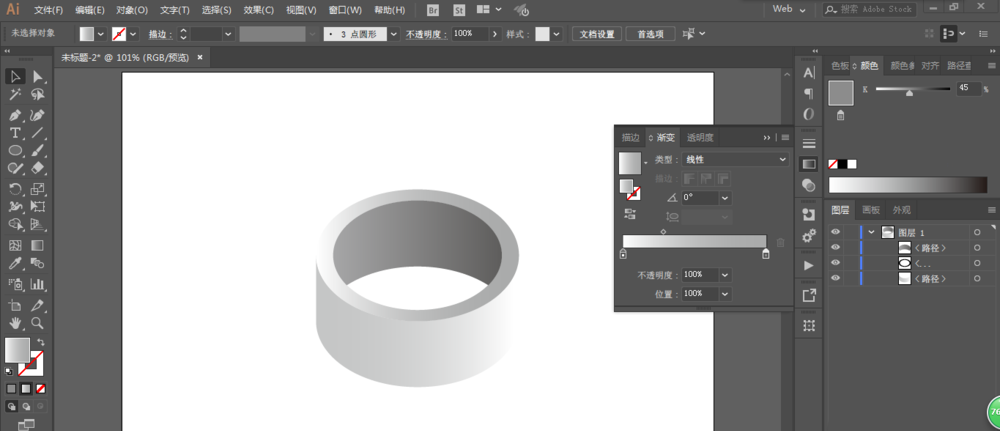Toggle visibility of first 路径 sublayer

pyautogui.click(x=836, y=248)
